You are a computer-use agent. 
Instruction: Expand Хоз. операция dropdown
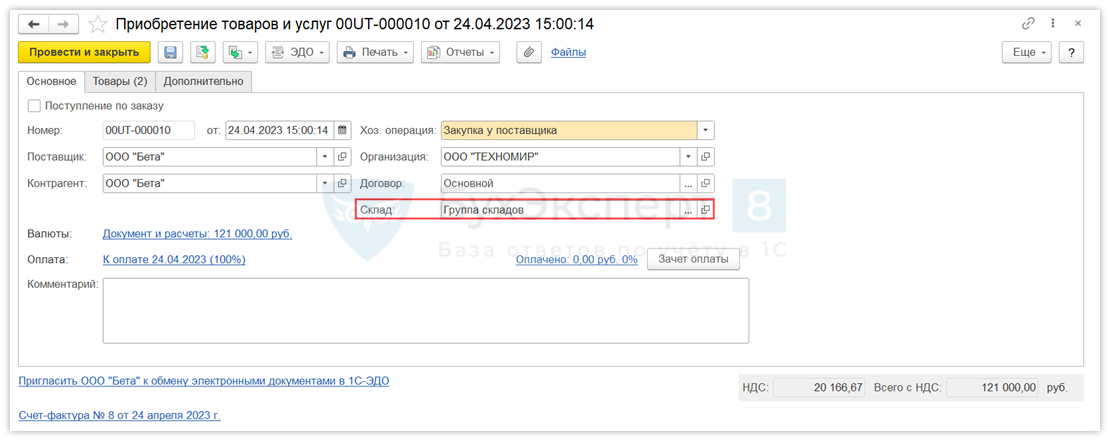click(x=706, y=130)
